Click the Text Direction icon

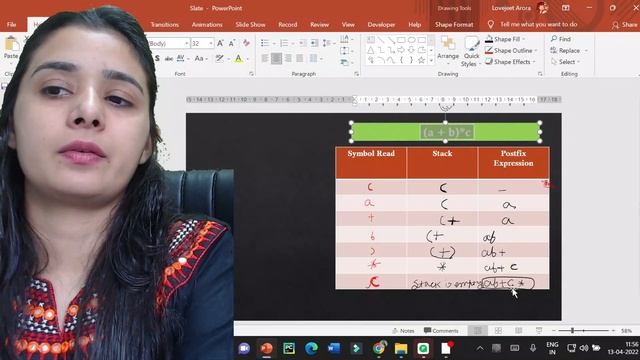(x=345, y=39)
